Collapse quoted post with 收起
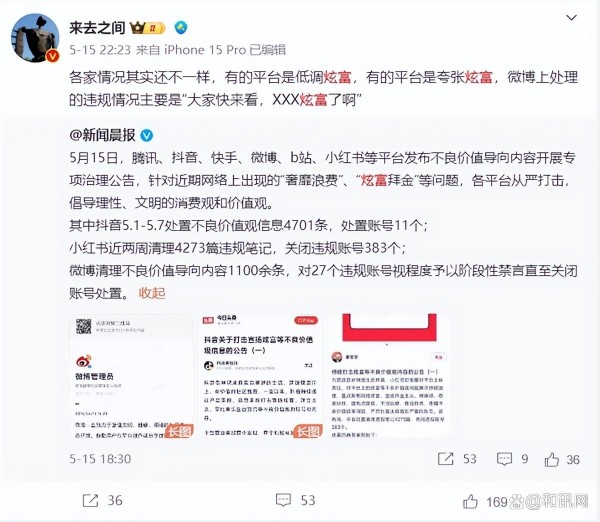The image size is (600, 522). point(152,293)
